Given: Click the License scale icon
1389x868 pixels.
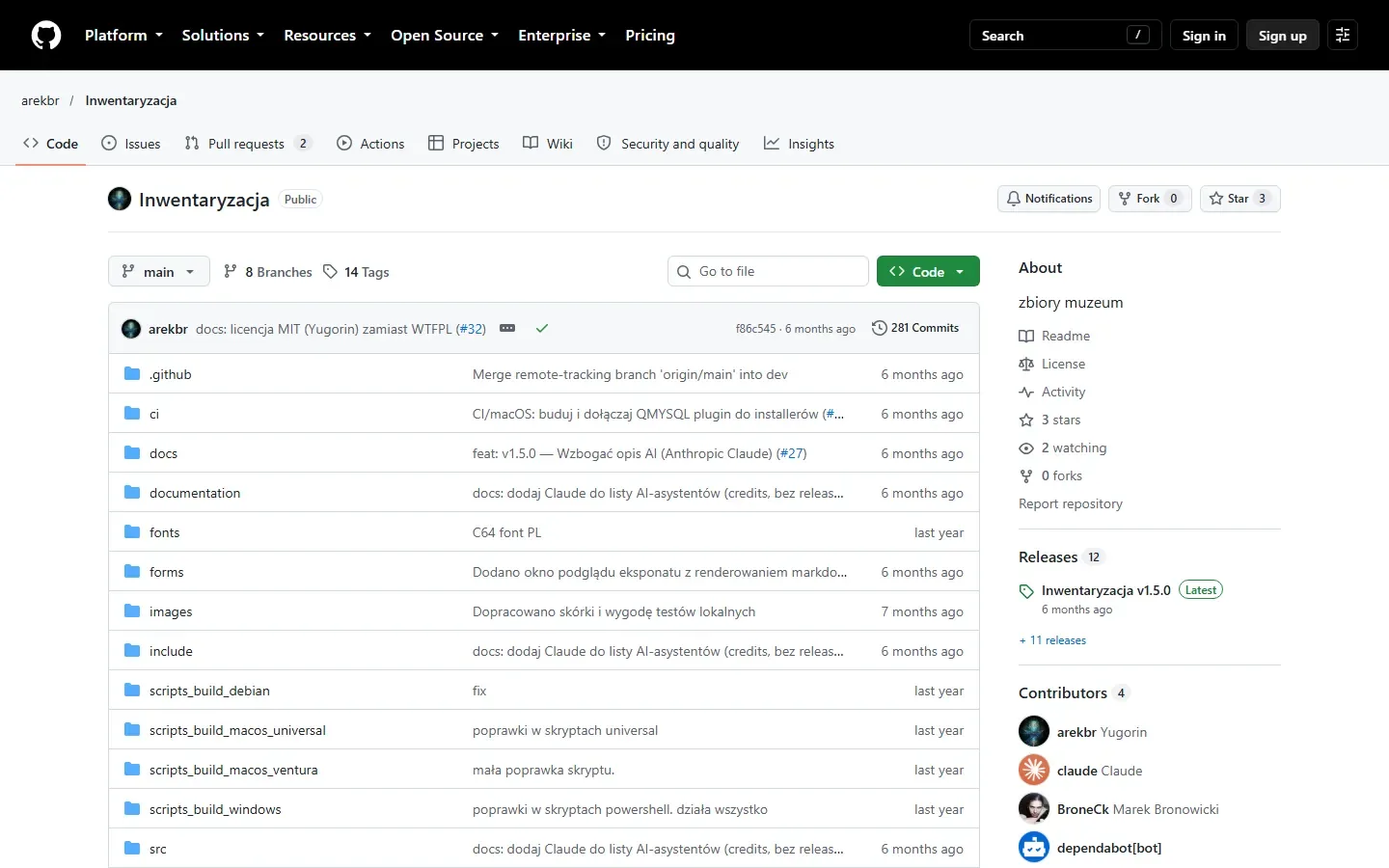Looking at the screenshot, I should click(x=1026, y=364).
